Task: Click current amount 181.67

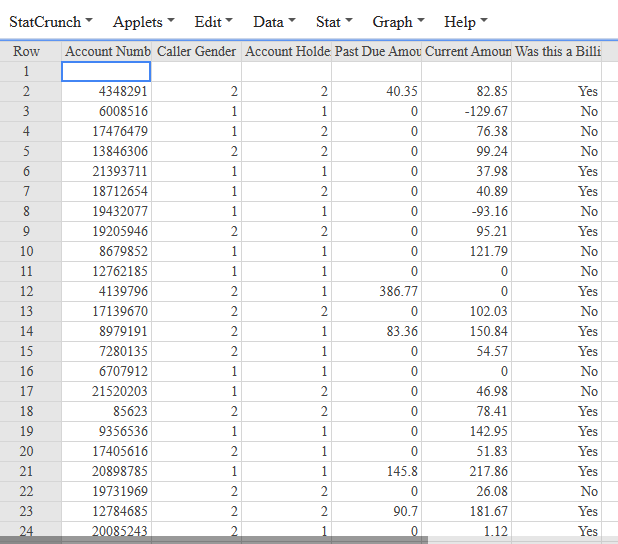Action: point(467,512)
